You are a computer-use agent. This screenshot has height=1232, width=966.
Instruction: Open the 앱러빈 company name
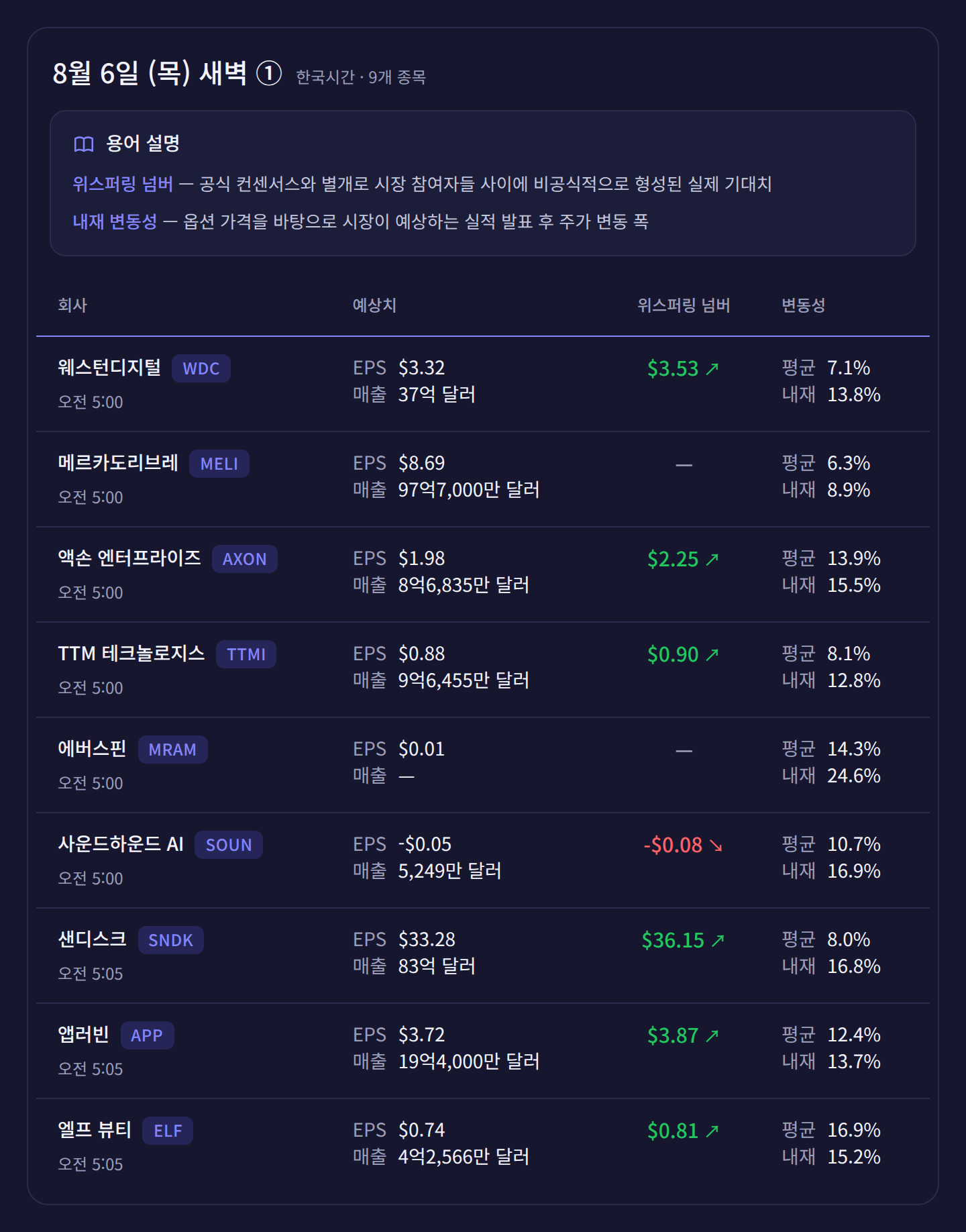click(83, 1034)
